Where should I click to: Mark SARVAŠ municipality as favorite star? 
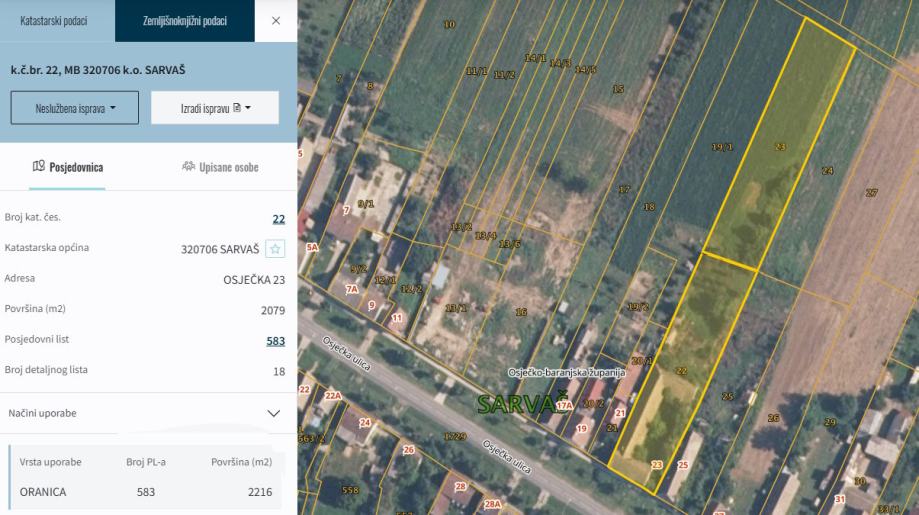(x=275, y=249)
